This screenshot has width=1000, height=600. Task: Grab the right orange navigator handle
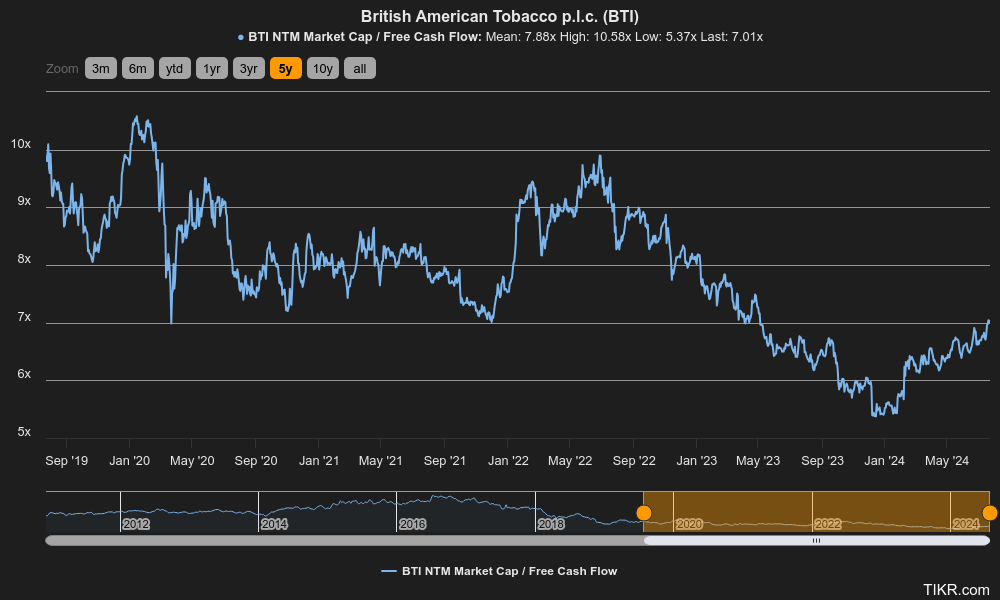[989, 513]
